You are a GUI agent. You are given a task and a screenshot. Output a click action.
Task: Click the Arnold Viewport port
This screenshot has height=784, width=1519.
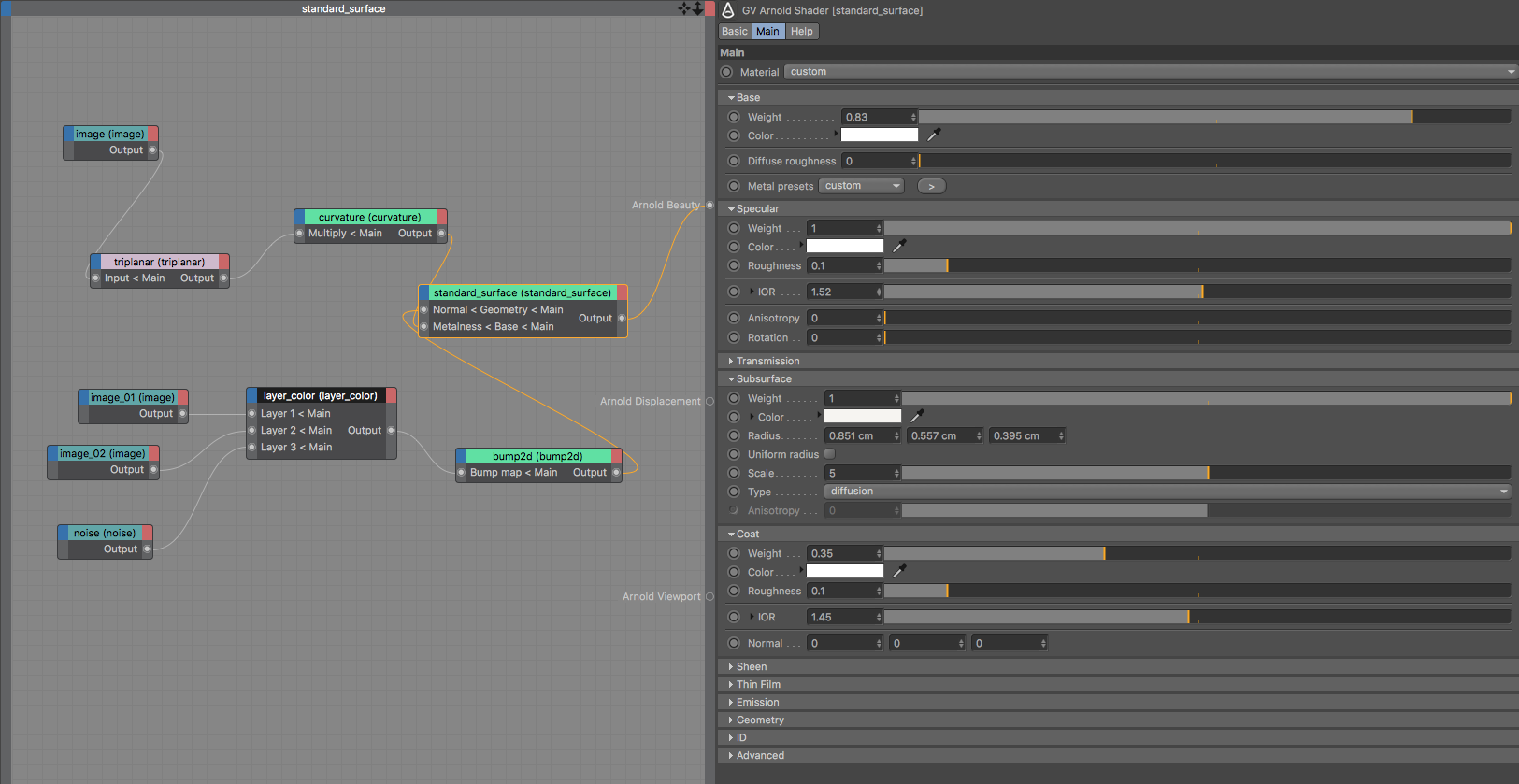709,596
